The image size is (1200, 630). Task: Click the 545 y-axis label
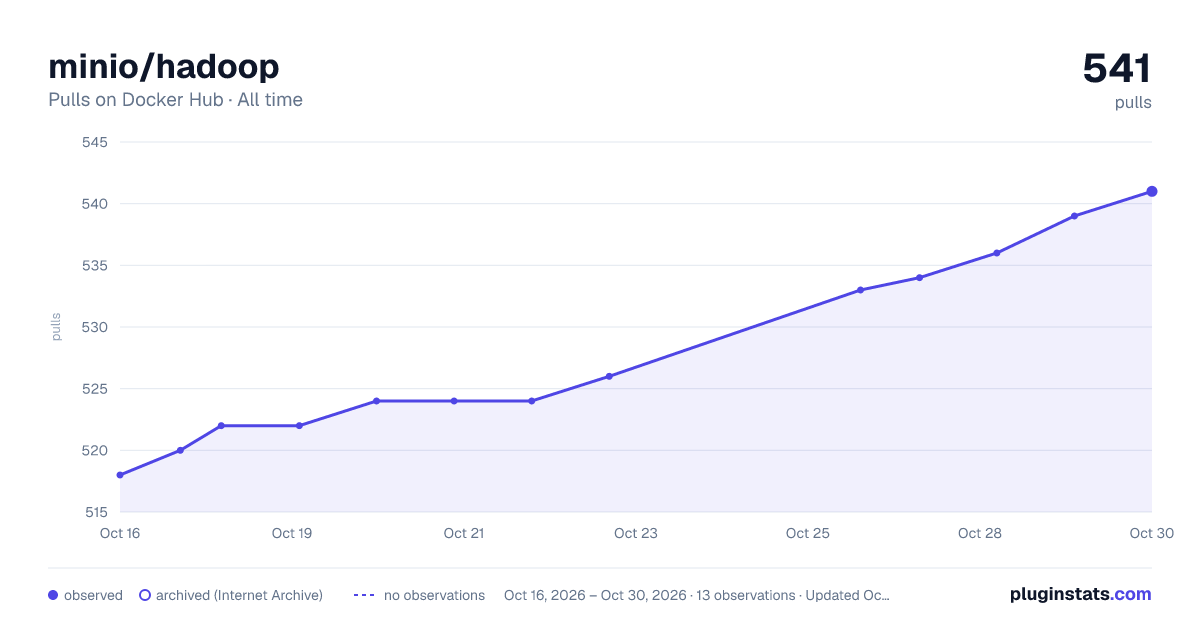95,142
